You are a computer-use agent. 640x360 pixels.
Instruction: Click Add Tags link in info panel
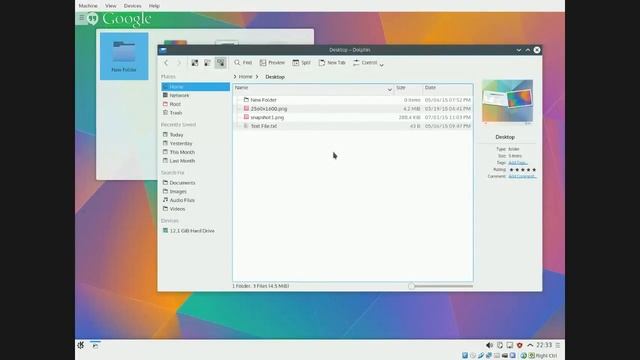pyautogui.click(x=518, y=162)
